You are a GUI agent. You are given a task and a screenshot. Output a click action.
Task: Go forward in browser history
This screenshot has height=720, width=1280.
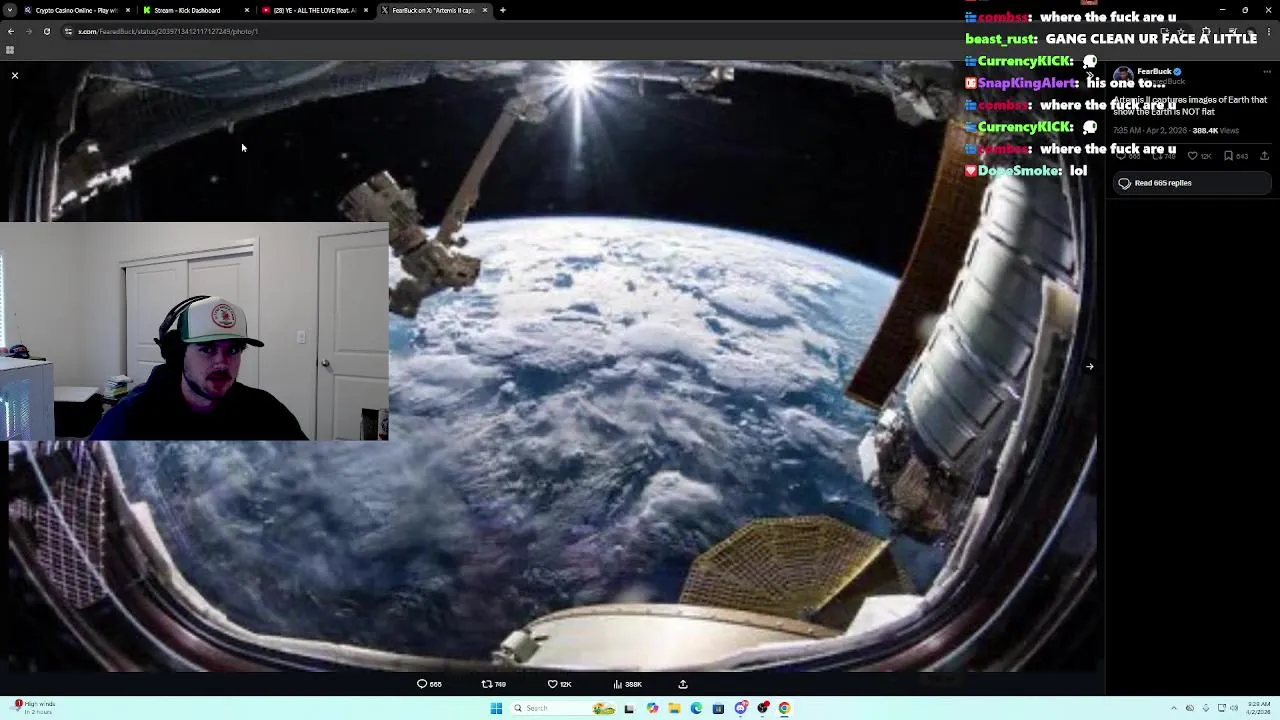point(29,31)
